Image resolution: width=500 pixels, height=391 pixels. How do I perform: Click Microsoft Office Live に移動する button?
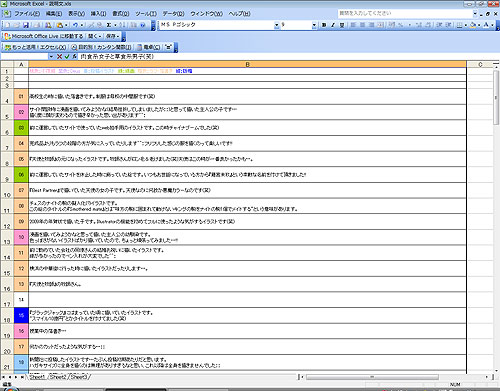(x=44, y=36)
